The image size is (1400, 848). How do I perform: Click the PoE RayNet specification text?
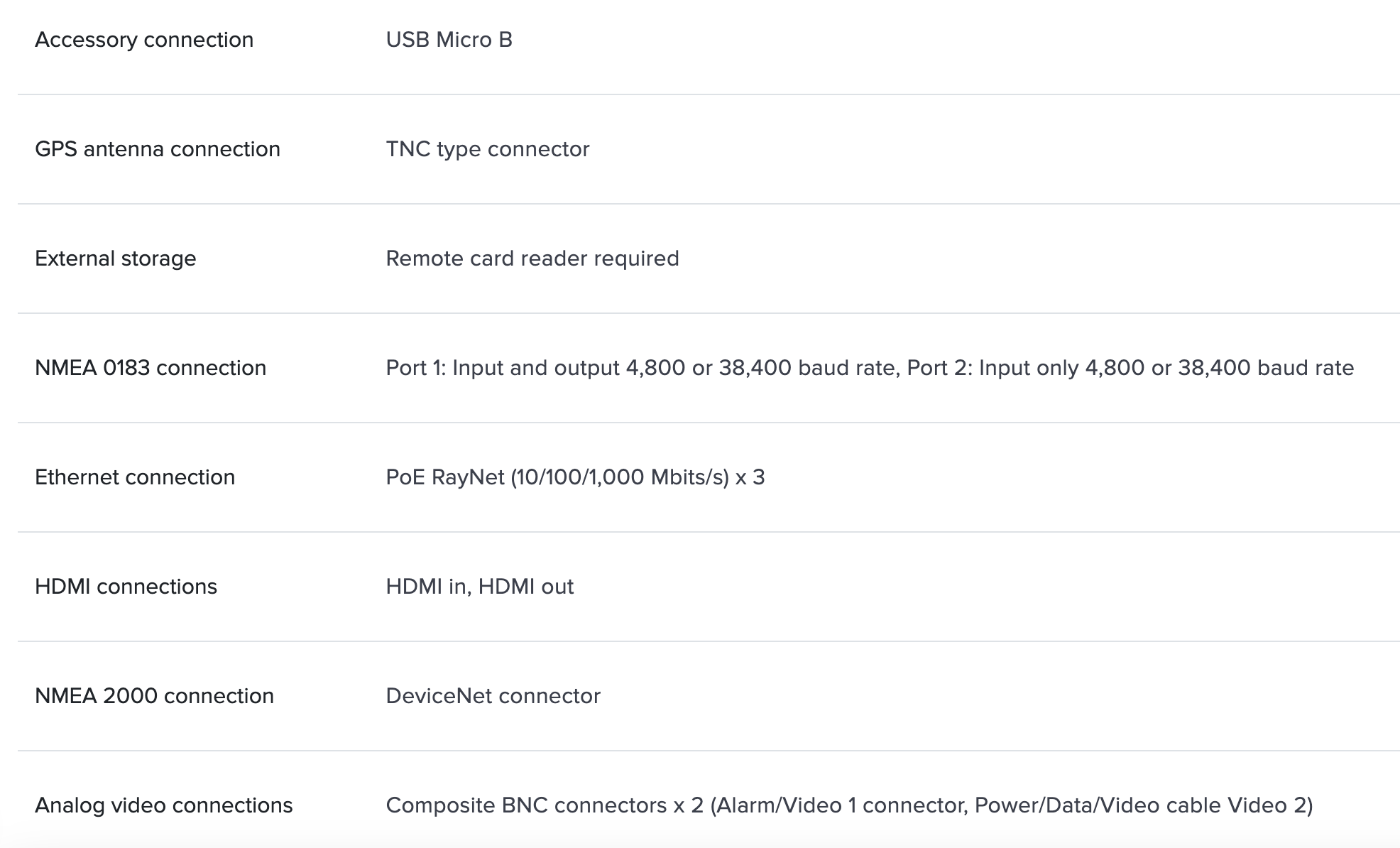point(575,477)
